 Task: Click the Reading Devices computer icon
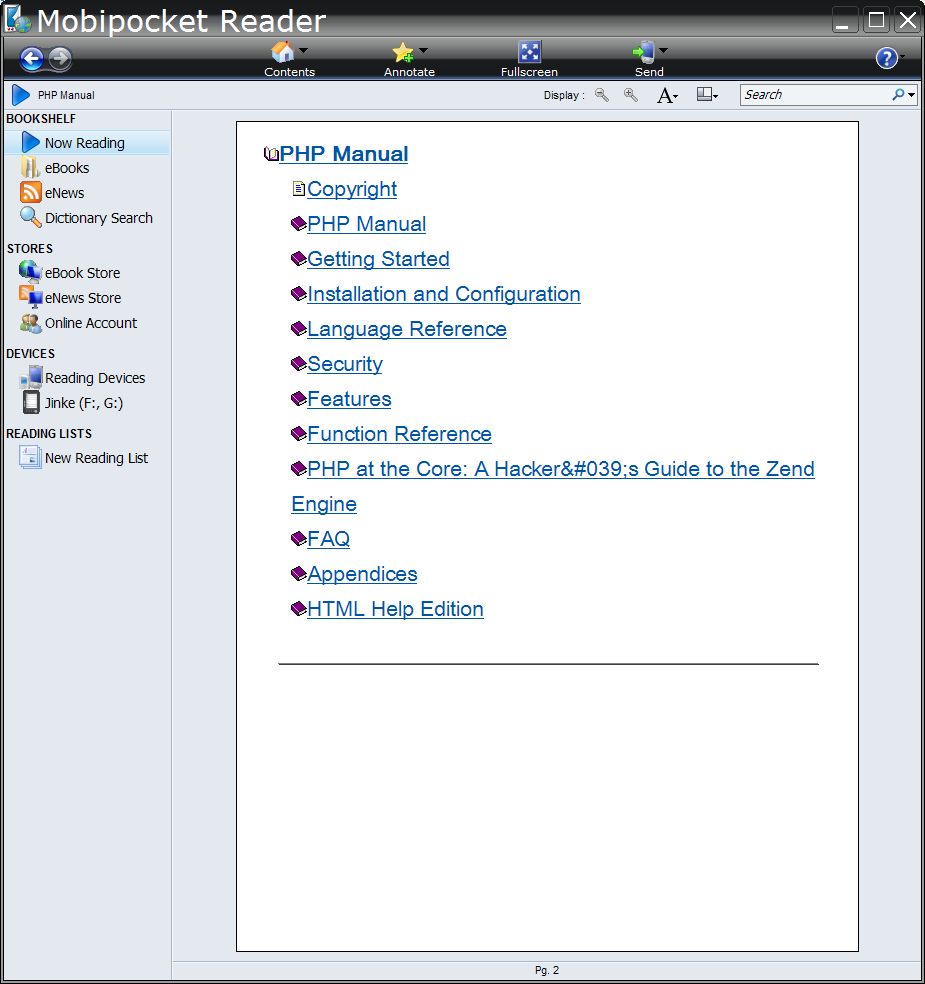(x=30, y=377)
